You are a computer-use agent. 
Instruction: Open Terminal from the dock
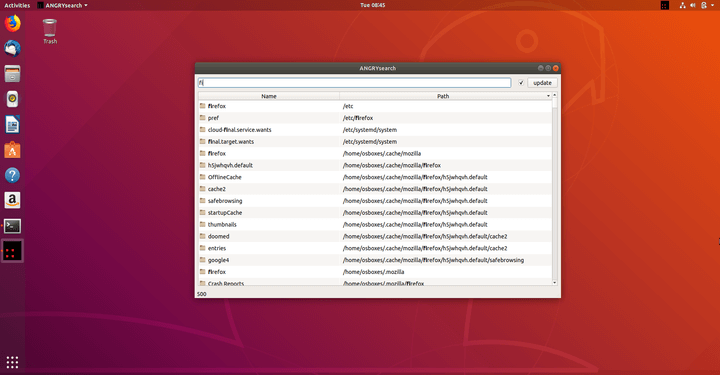pyautogui.click(x=12, y=226)
